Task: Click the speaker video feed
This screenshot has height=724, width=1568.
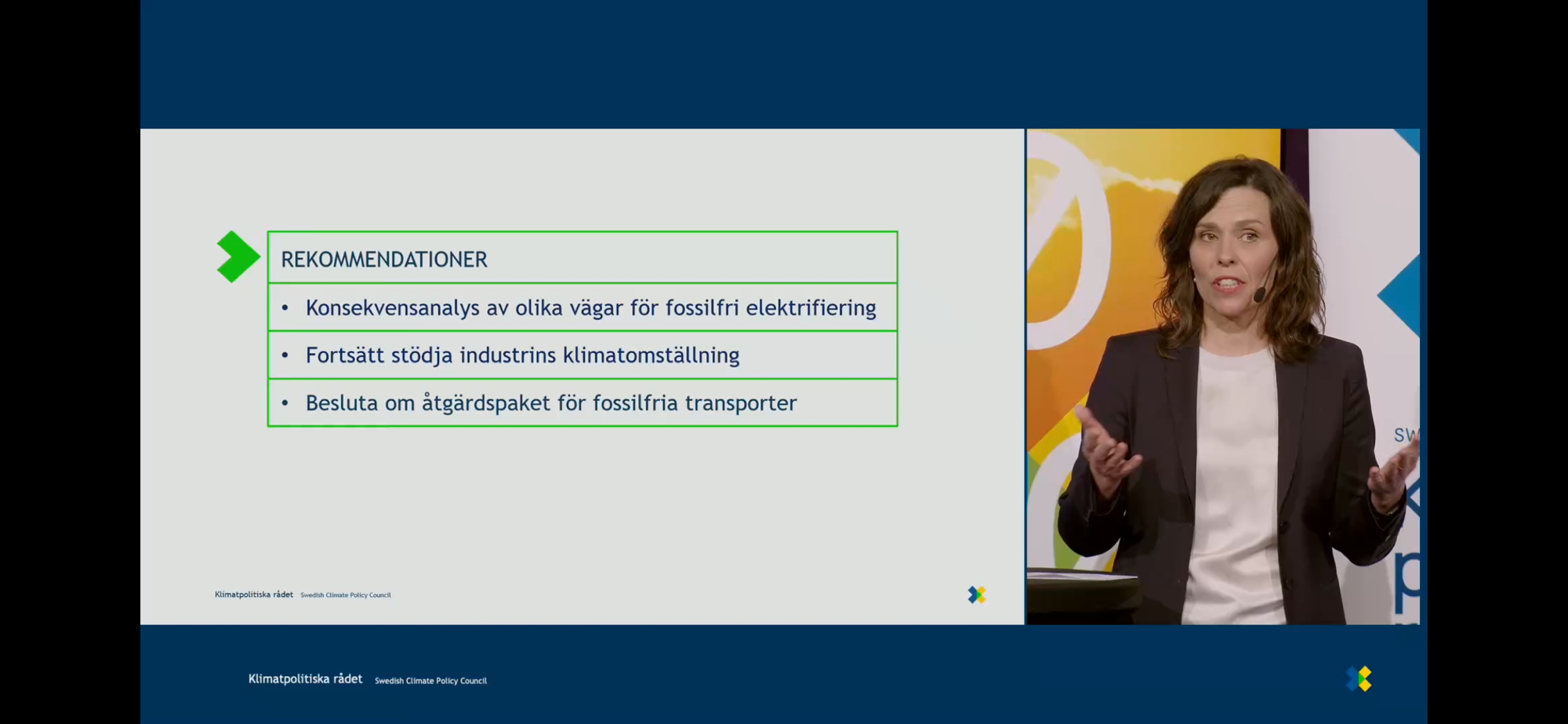Action: 1222,377
